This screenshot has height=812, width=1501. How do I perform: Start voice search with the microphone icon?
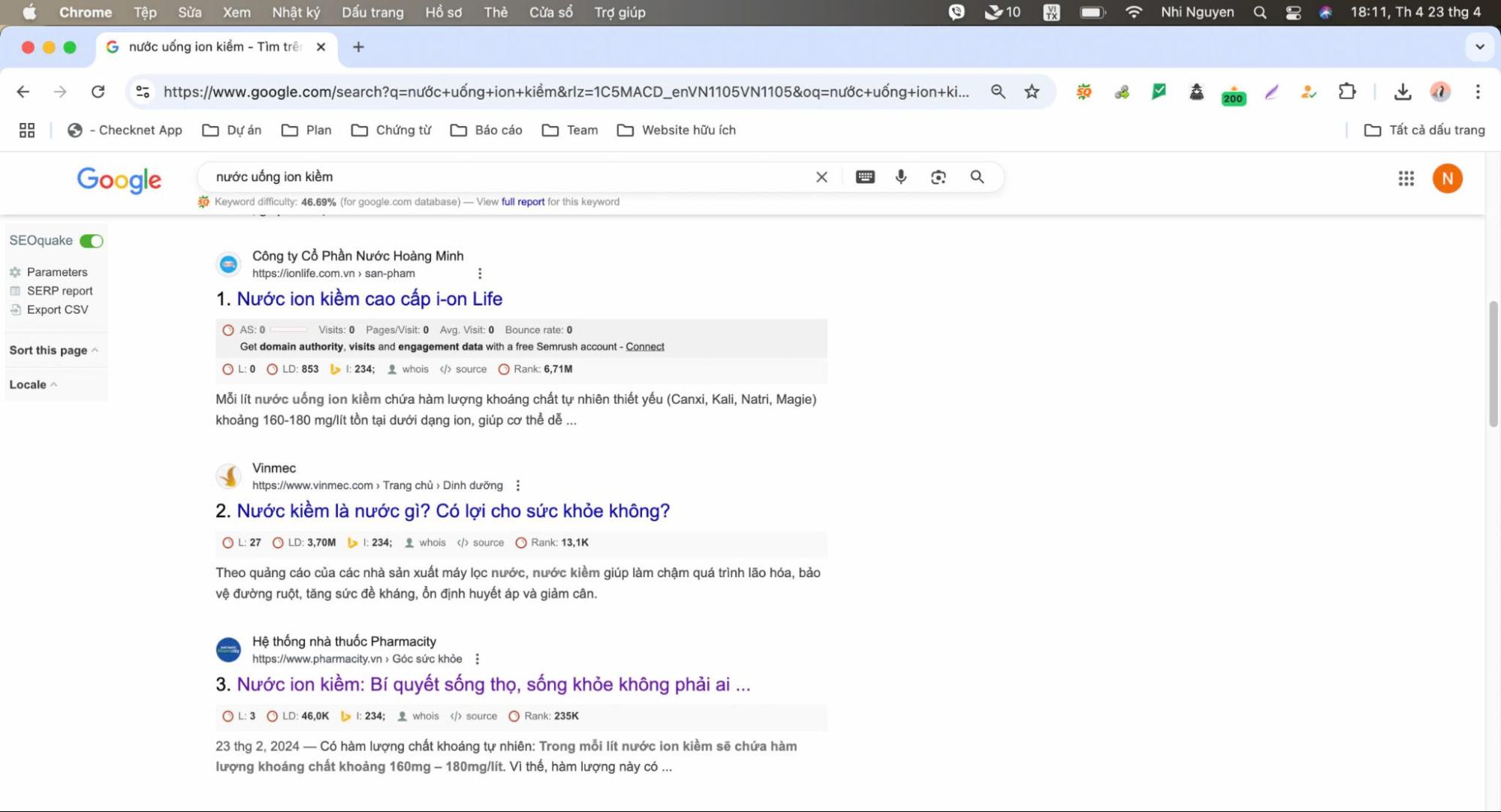click(x=901, y=177)
